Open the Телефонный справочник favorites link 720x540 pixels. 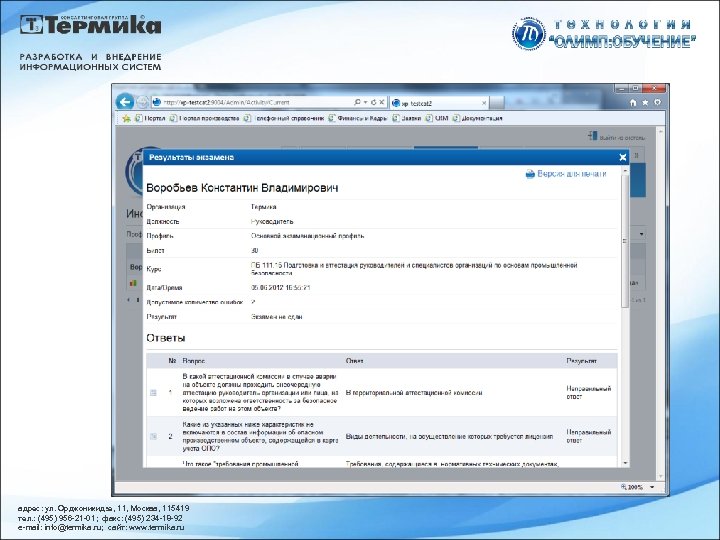pyautogui.click(x=284, y=118)
